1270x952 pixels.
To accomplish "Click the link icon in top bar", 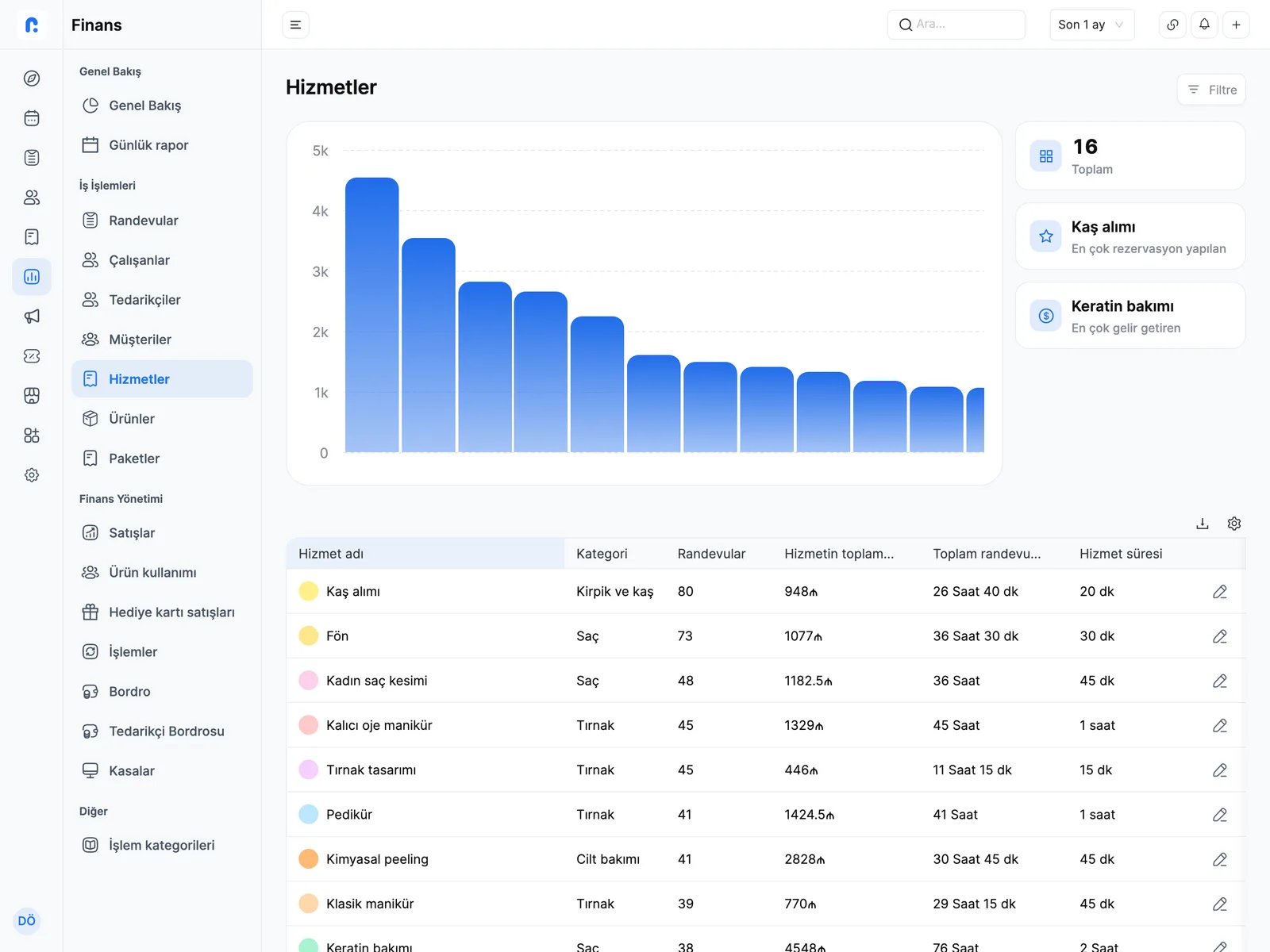I will pyautogui.click(x=1172, y=25).
